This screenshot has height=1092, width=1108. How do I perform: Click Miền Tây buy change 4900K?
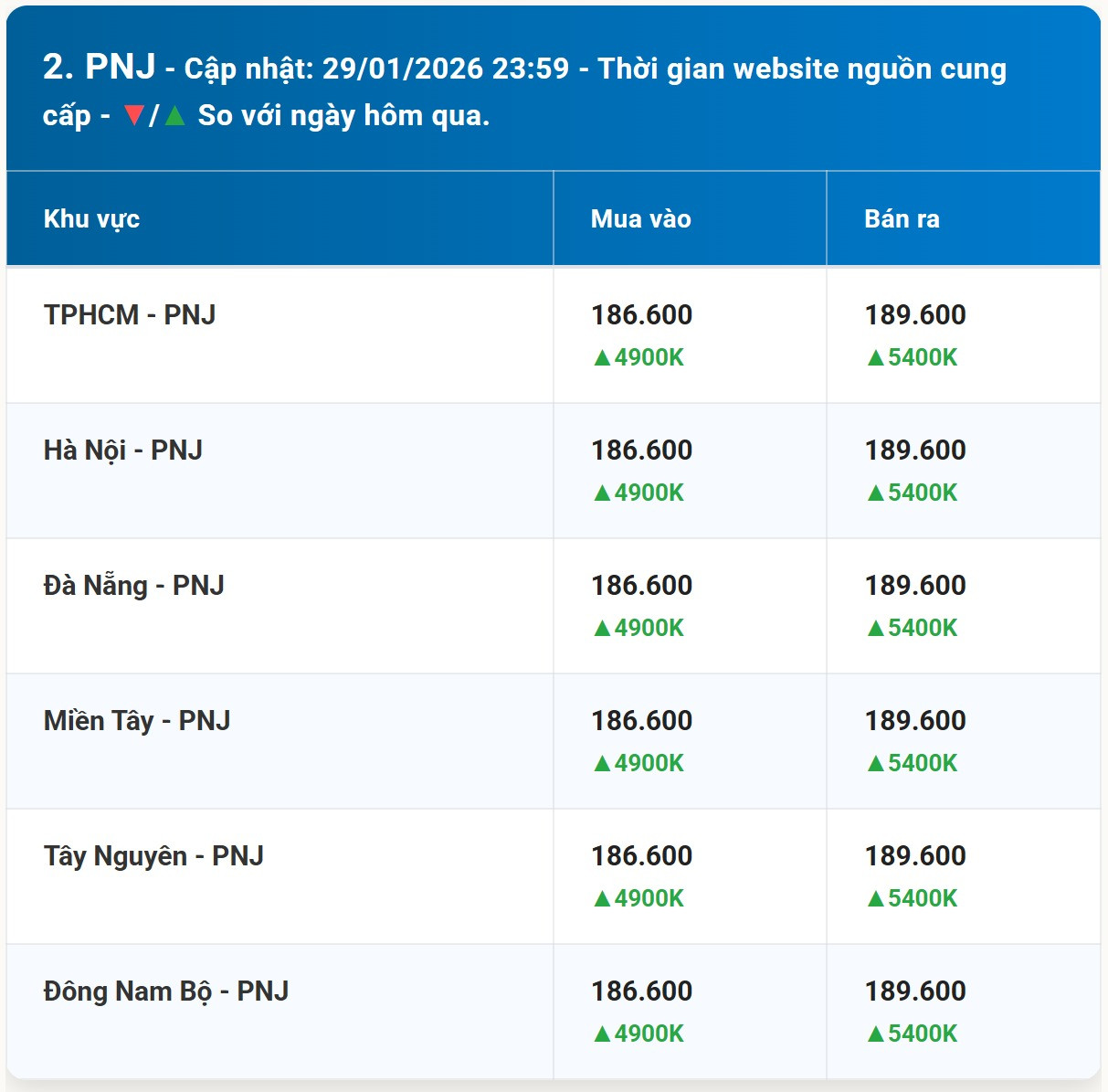pos(638,763)
